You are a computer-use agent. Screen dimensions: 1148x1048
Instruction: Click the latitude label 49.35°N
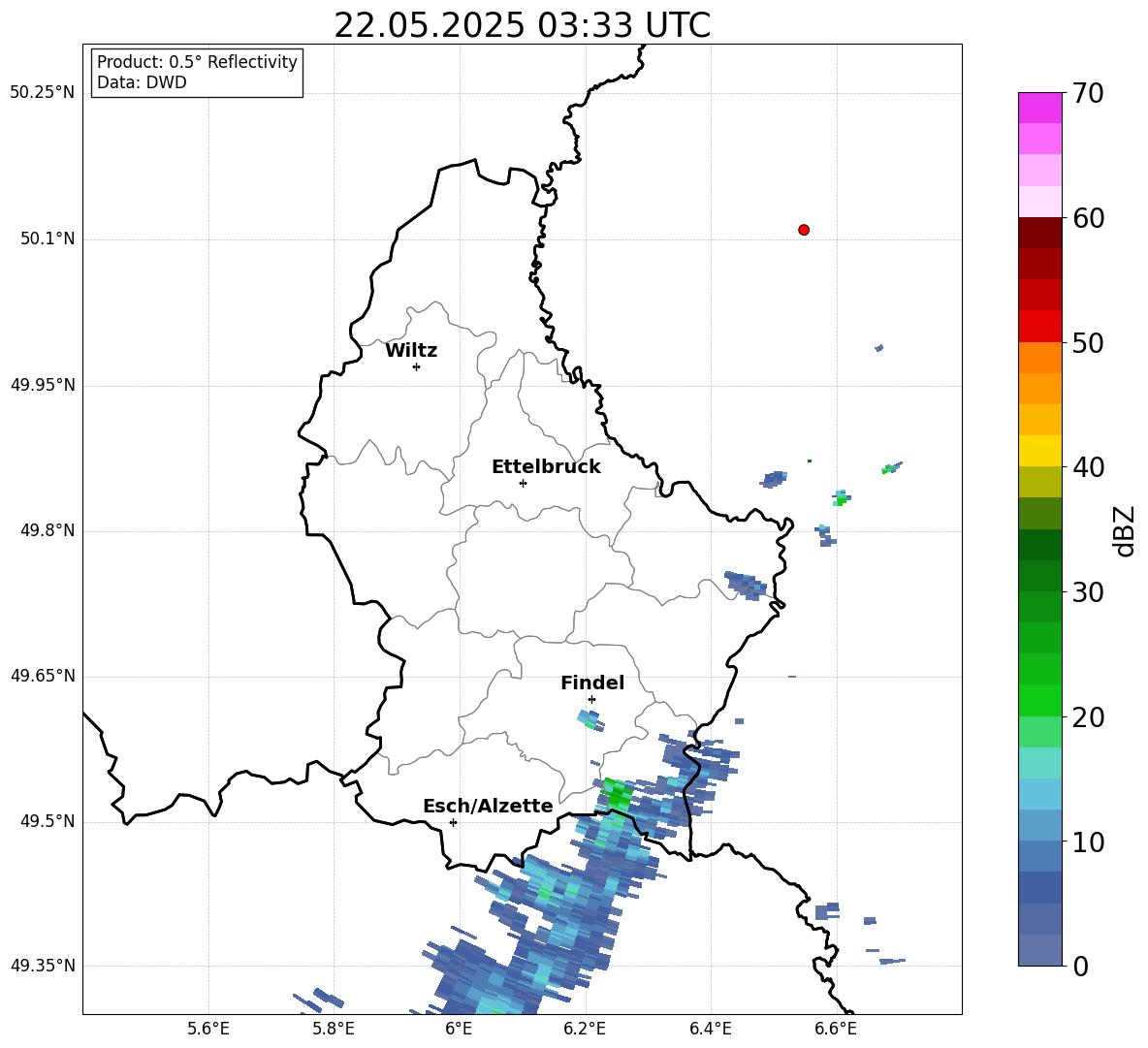(43, 966)
